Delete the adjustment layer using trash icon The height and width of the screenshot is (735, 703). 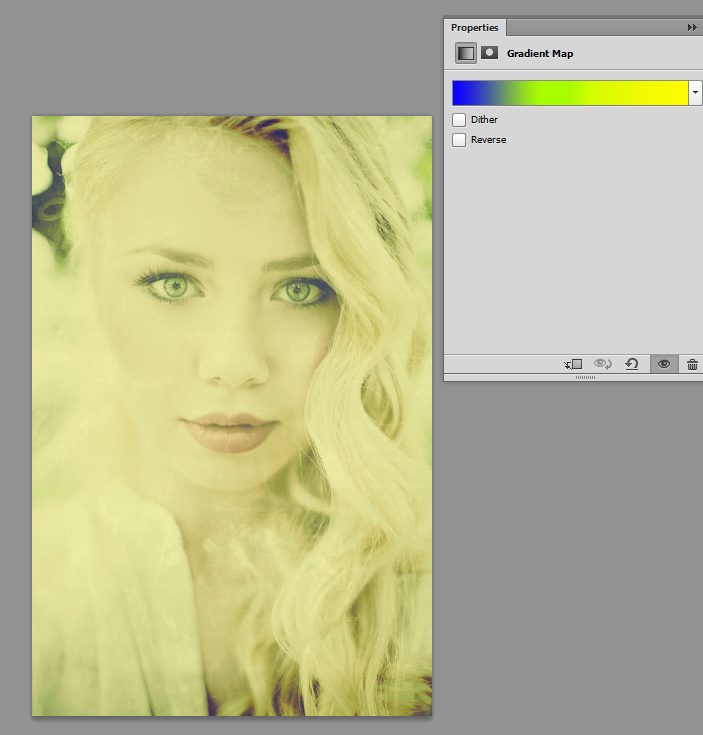(x=692, y=365)
